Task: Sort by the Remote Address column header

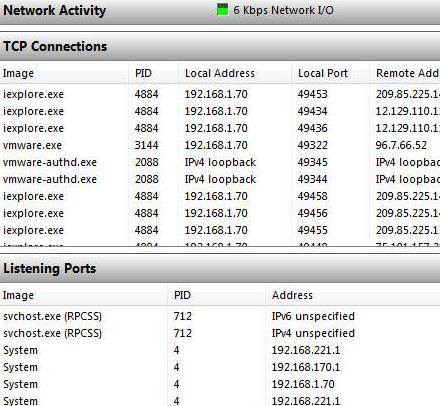Action: [x=405, y=73]
